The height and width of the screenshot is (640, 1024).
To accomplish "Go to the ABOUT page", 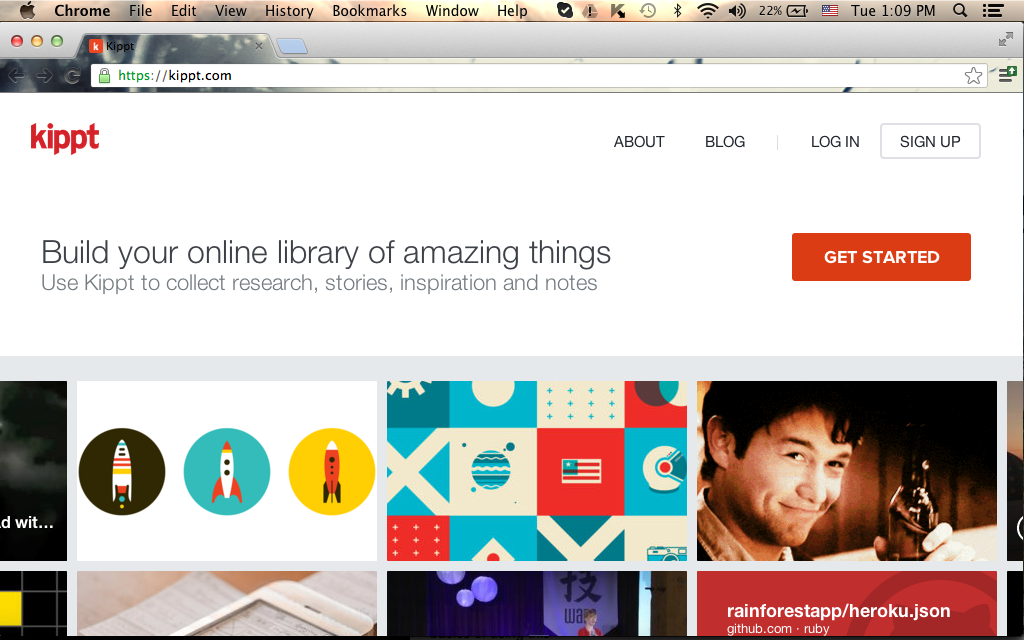I will (639, 142).
